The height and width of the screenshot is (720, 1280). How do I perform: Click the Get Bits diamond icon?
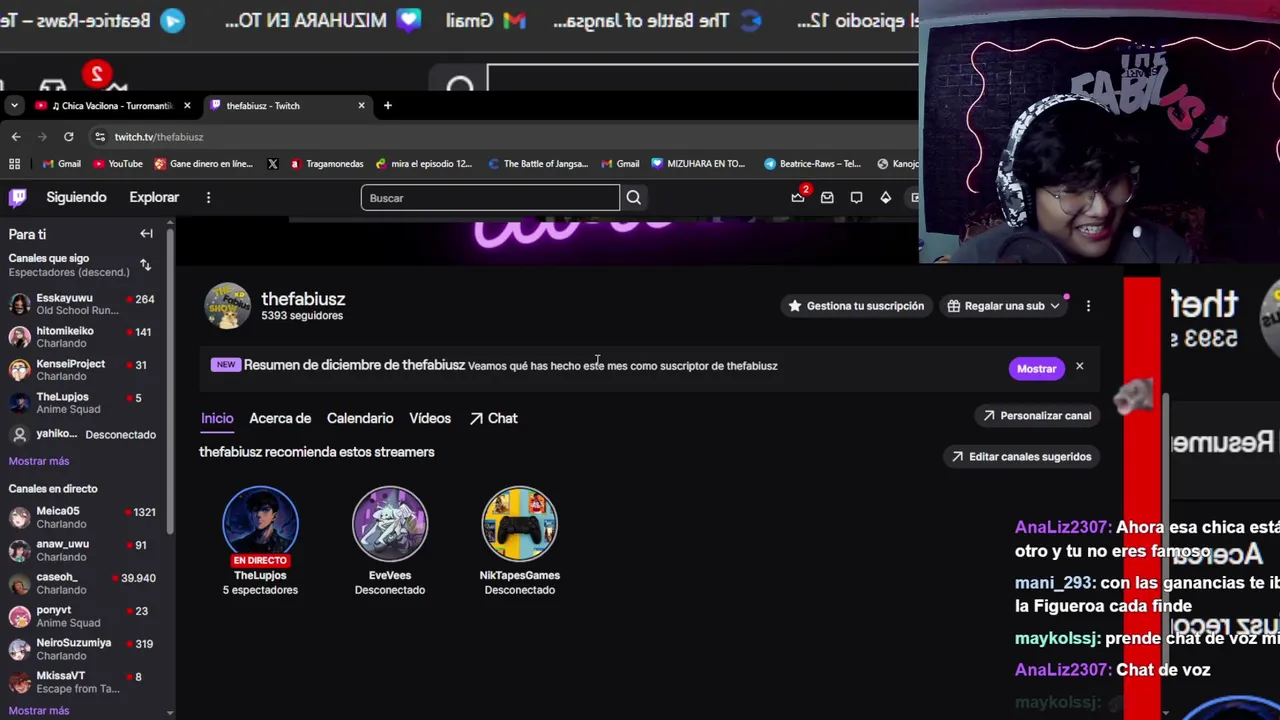tap(886, 198)
